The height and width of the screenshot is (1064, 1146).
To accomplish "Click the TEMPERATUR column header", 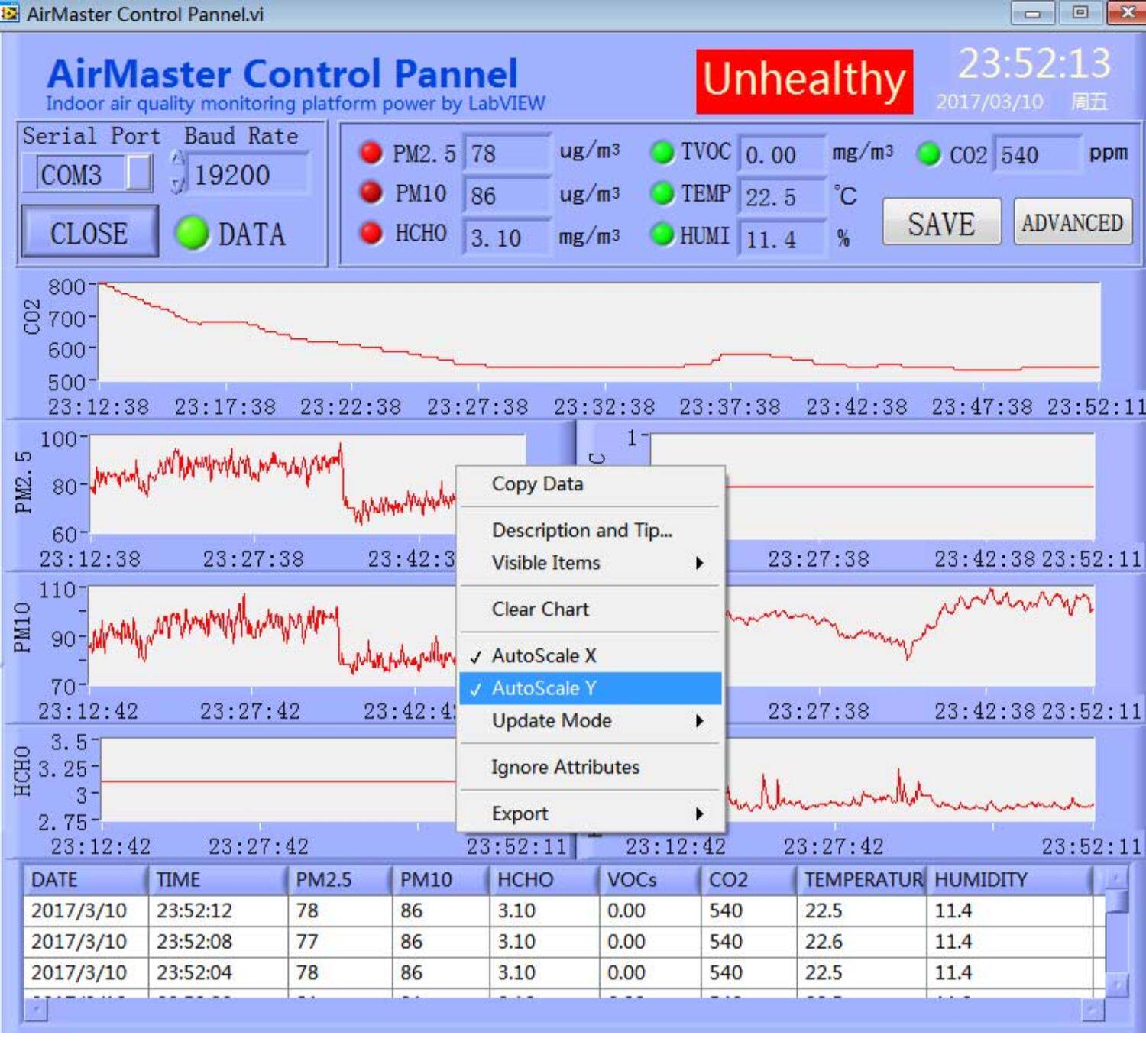I will 862,880.
